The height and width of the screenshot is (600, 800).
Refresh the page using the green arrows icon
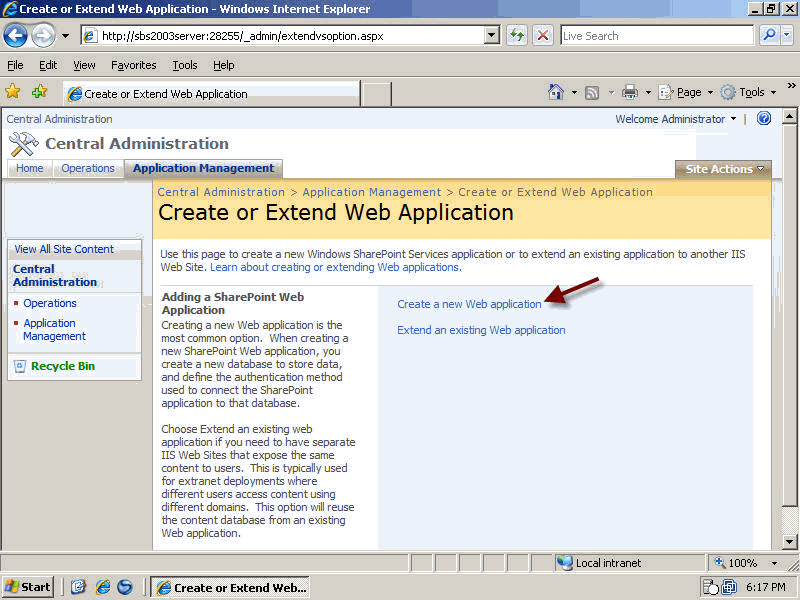tap(517, 36)
